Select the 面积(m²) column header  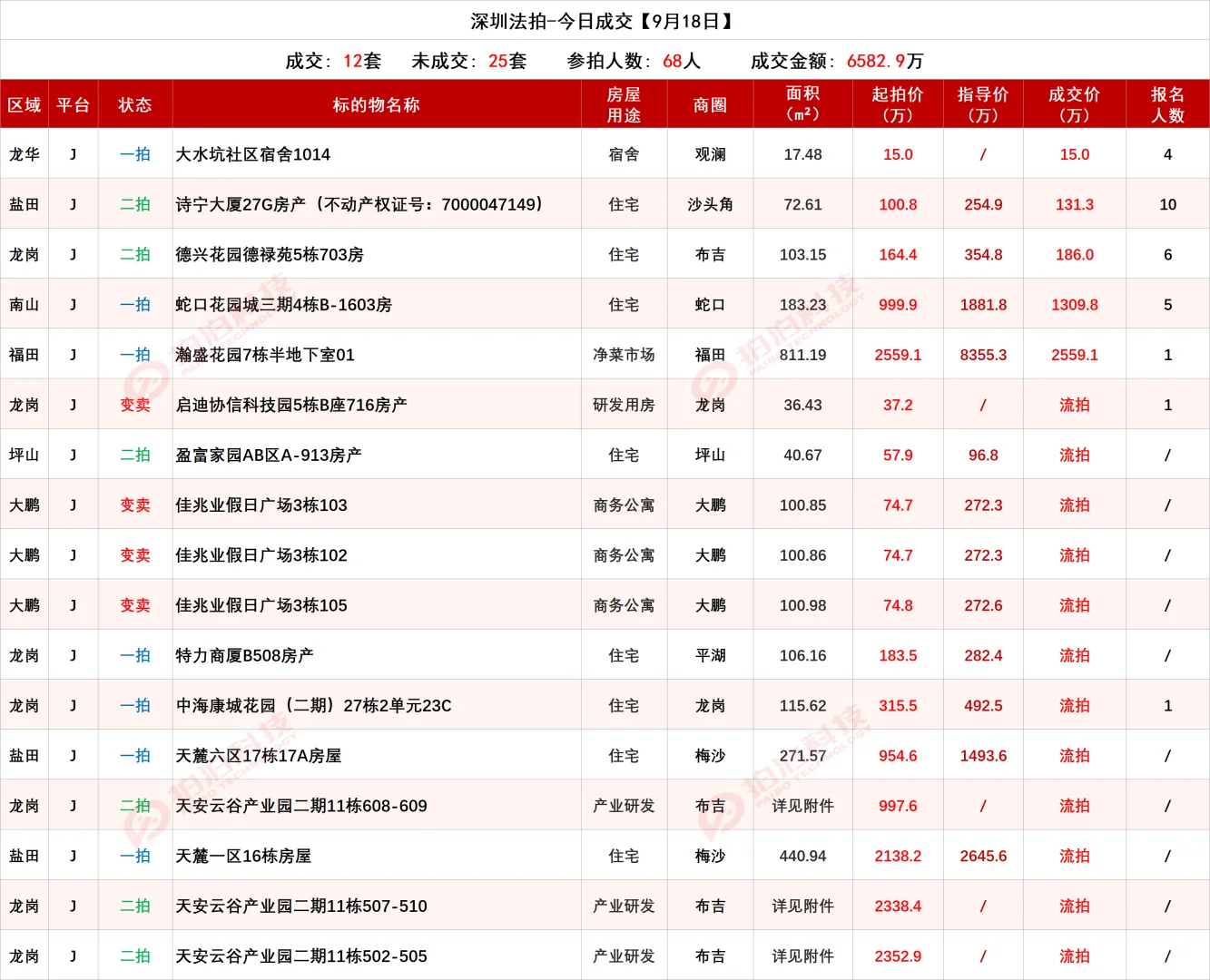click(803, 105)
